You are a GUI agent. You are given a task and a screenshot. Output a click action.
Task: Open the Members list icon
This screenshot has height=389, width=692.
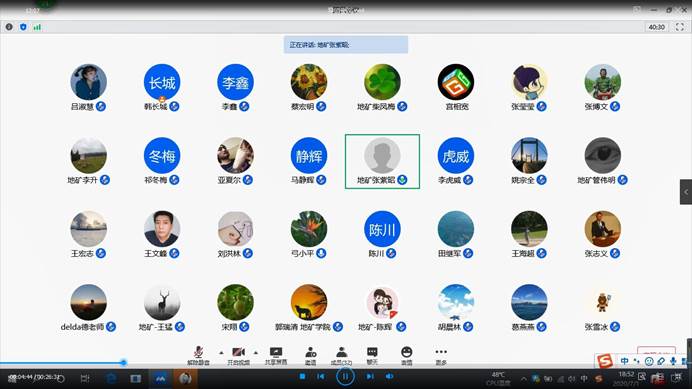pos(341,352)
